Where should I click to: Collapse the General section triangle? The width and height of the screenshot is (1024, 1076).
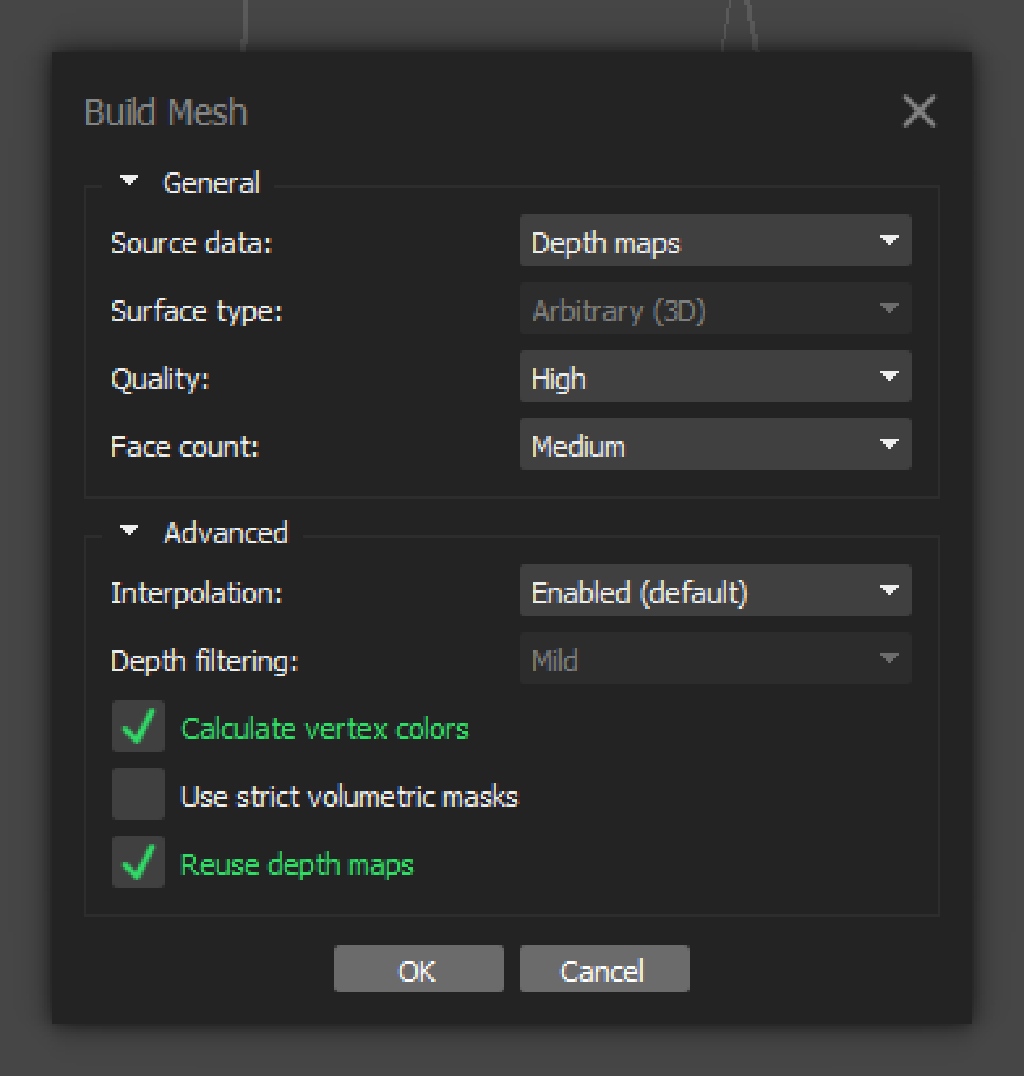point(129,181)
